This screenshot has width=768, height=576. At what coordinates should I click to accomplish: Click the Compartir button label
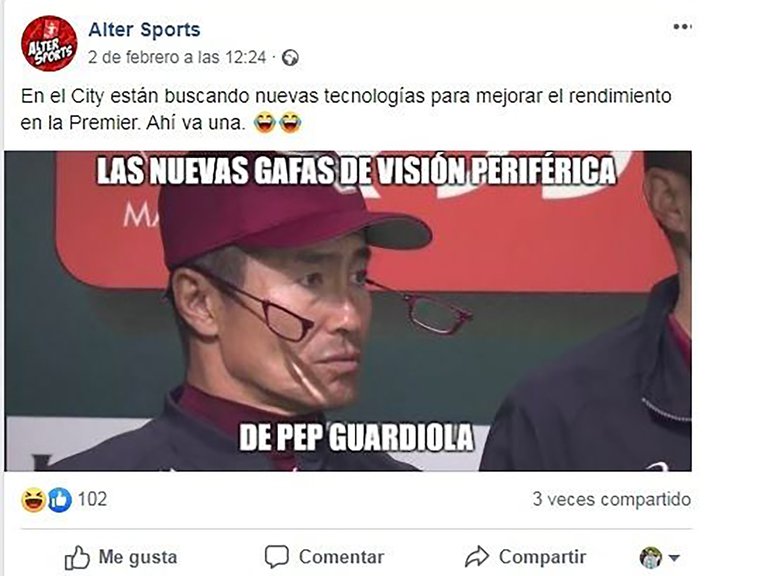pyautogui.click(x=543, y=557)
